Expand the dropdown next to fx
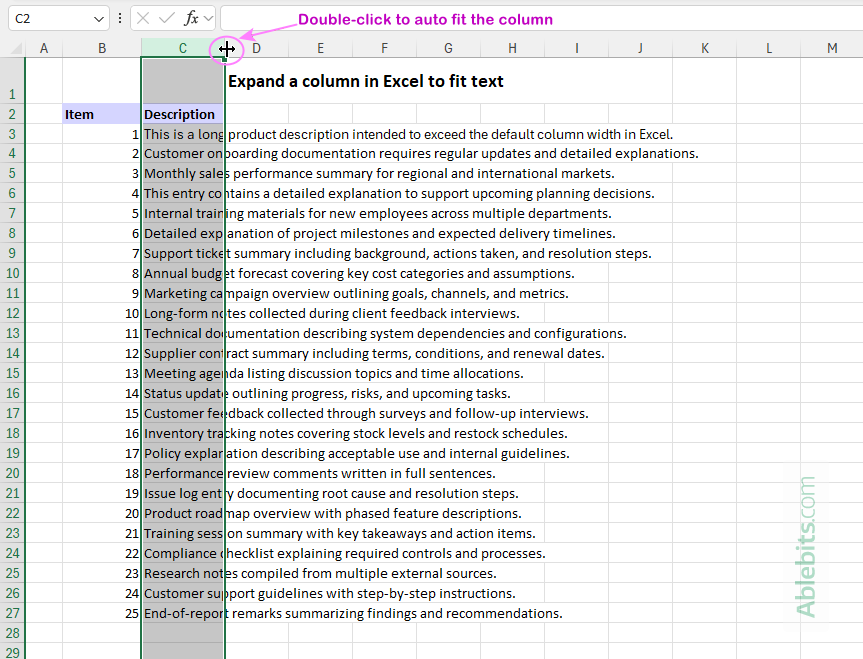Viewport: 863px width, 659px height. 208,18
